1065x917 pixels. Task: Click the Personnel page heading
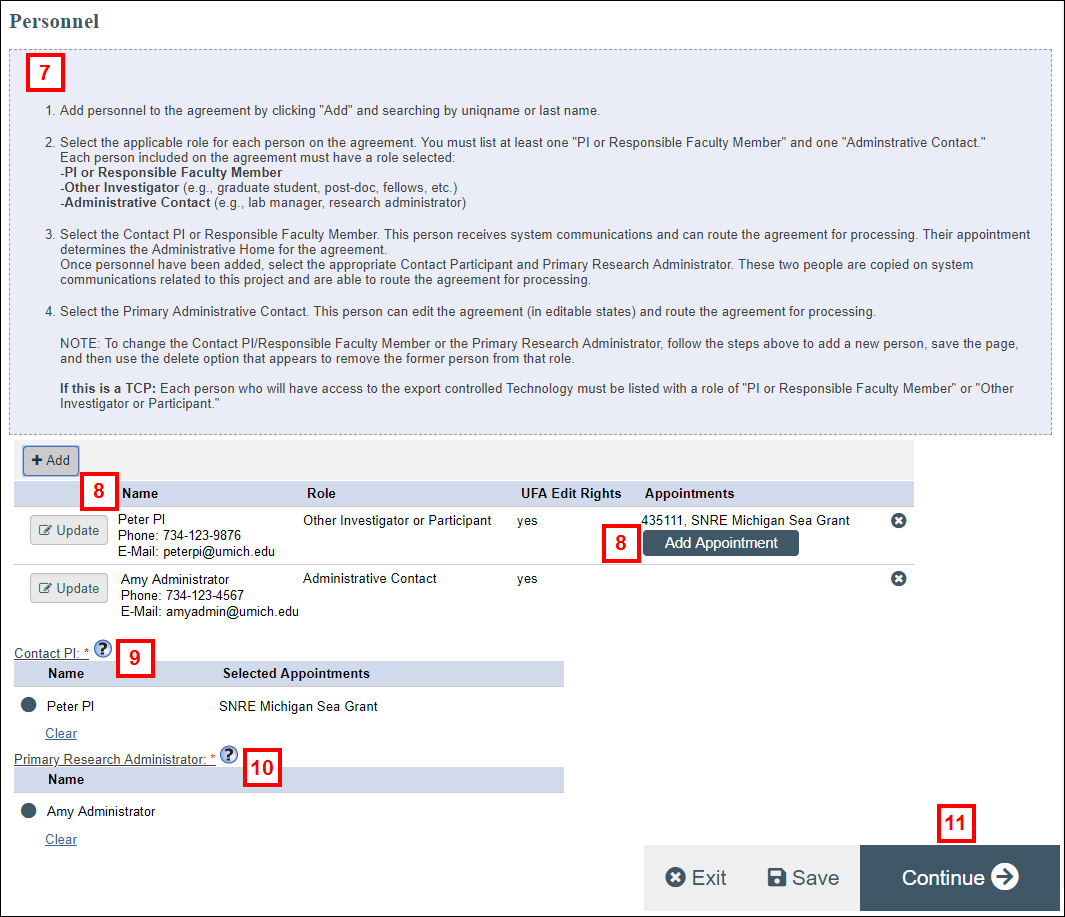[54, 22]
